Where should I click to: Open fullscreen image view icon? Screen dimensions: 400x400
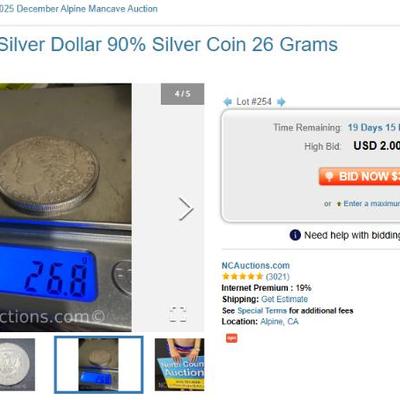pos(178,314)
